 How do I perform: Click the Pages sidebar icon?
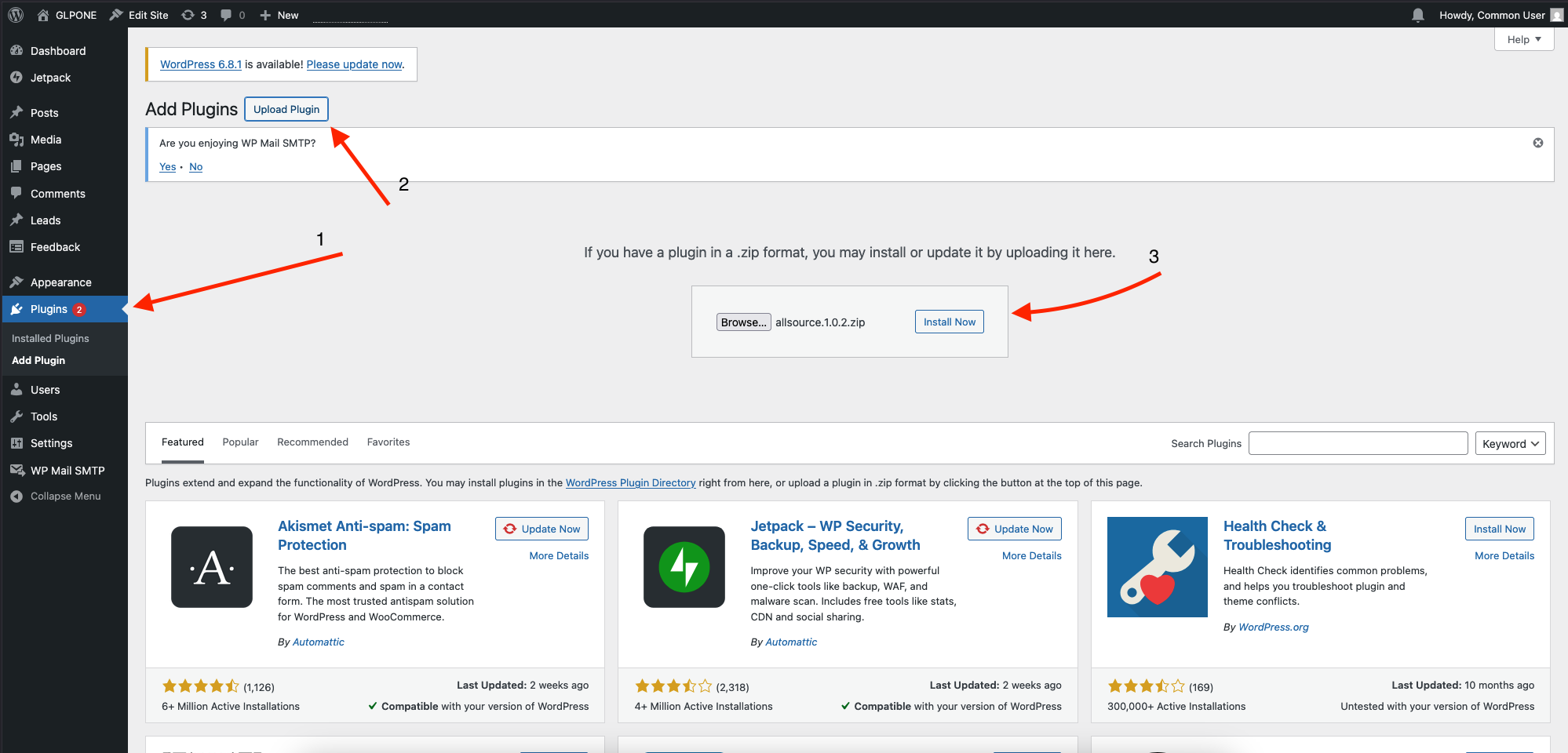coord(16,166)
